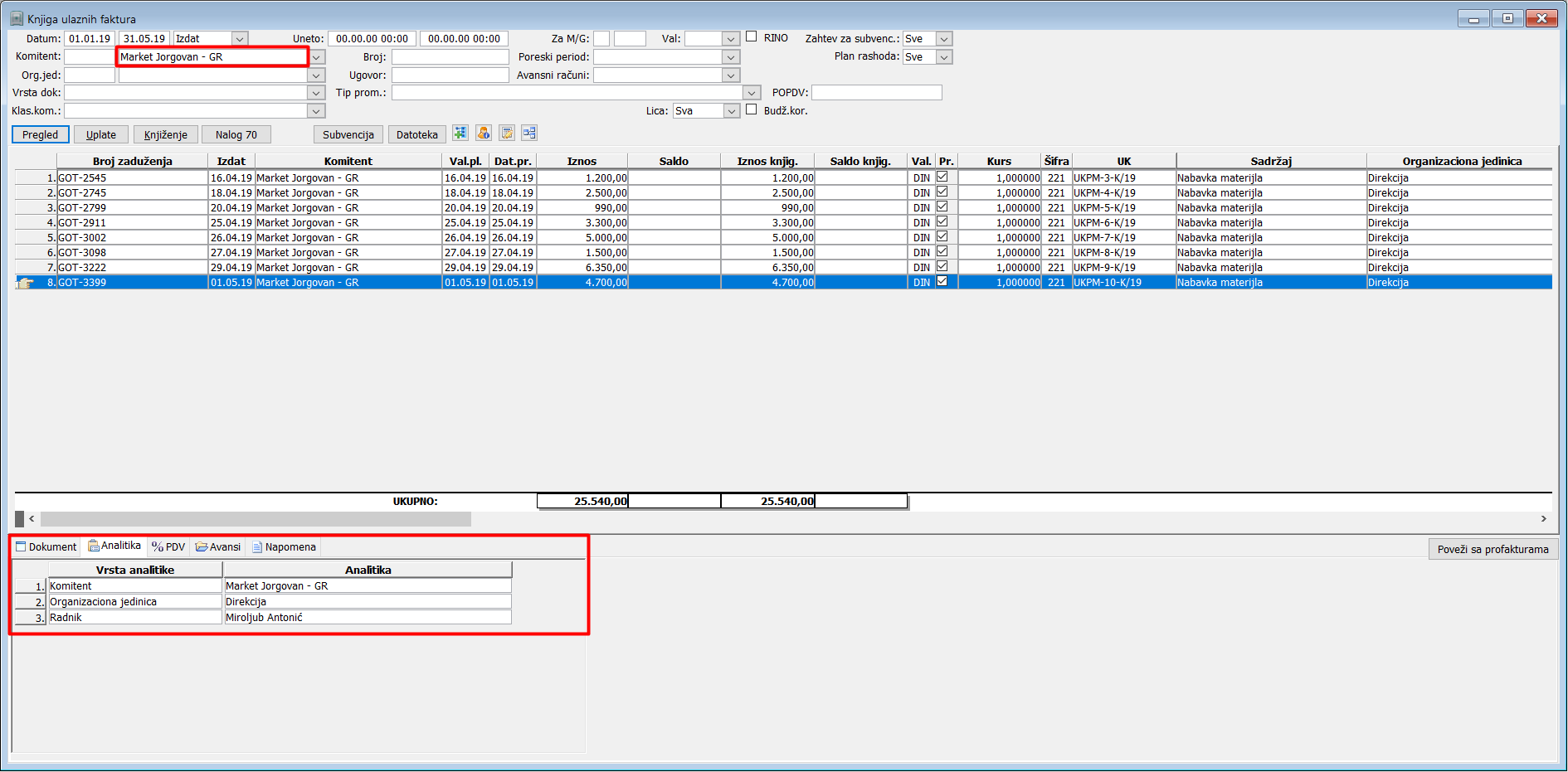
Task: Click the Knjiženje button
Action: [166, 134]
